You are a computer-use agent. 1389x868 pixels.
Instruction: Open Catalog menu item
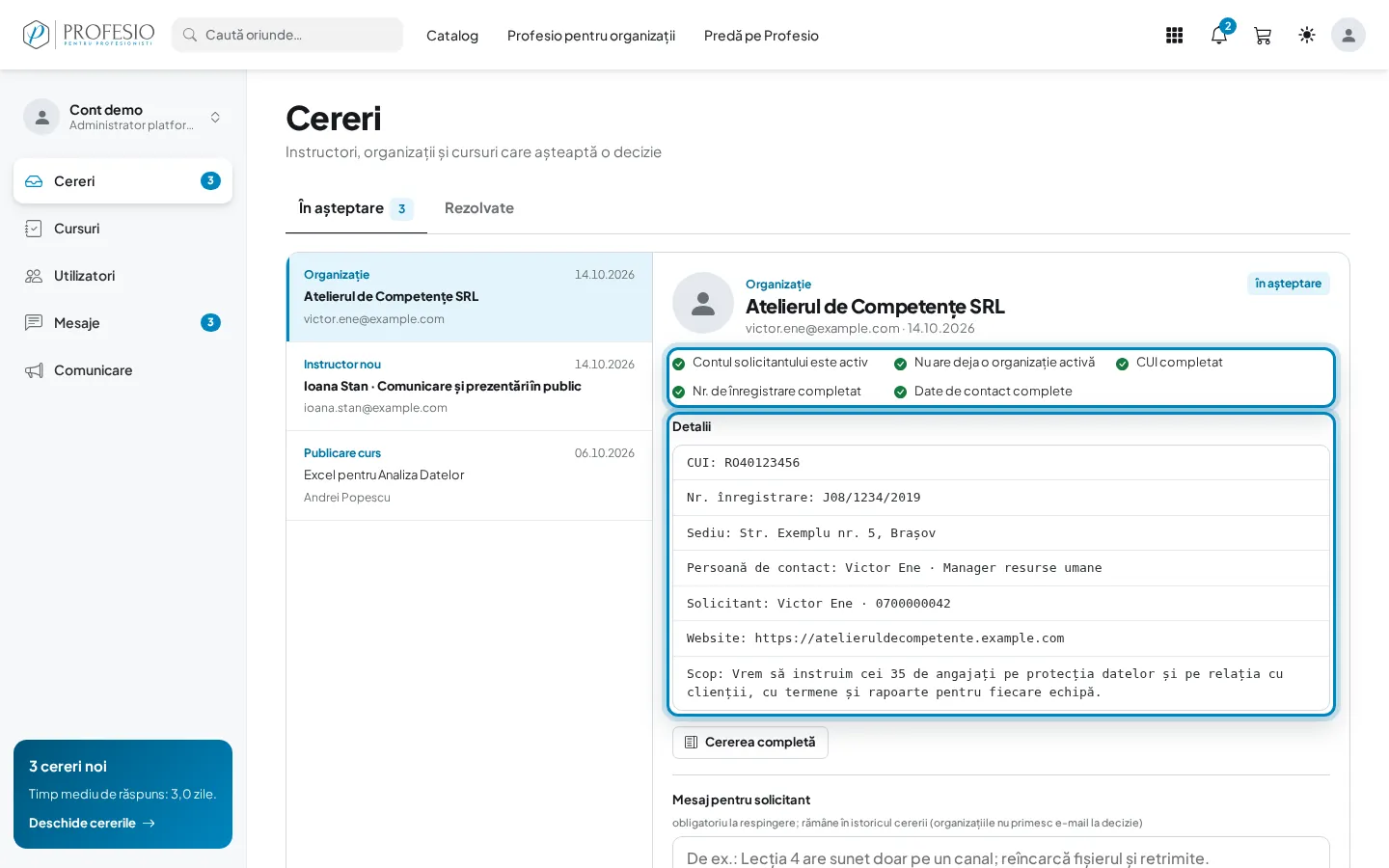[x=452, y=36]
